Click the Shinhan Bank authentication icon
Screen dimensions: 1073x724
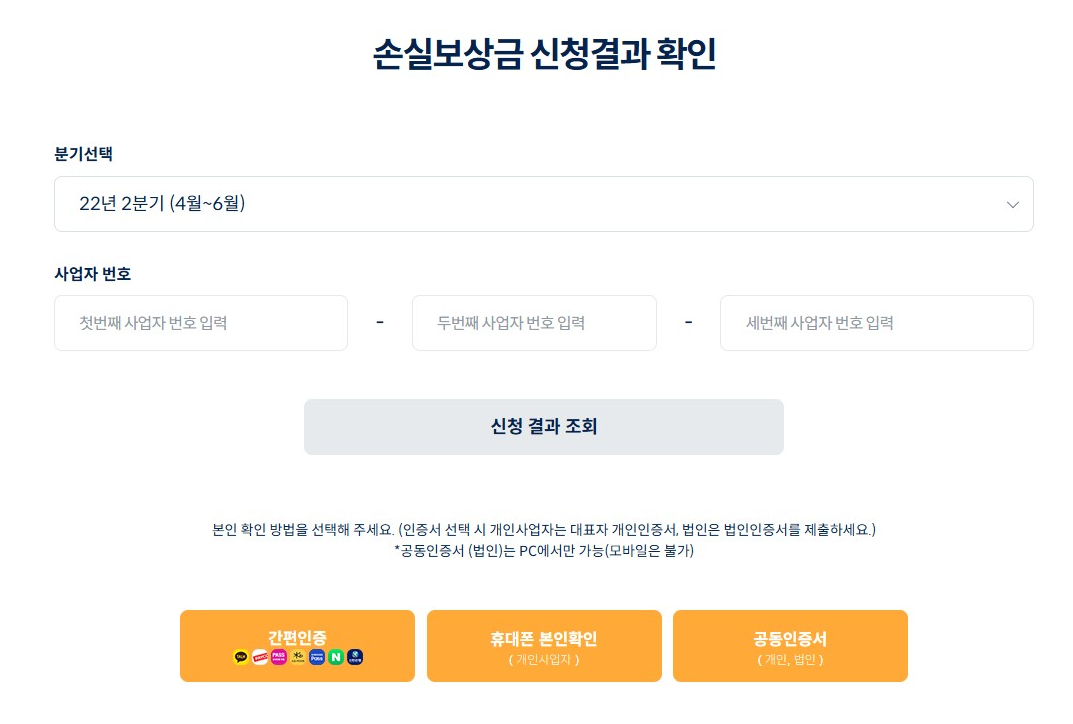coord(355,657)
